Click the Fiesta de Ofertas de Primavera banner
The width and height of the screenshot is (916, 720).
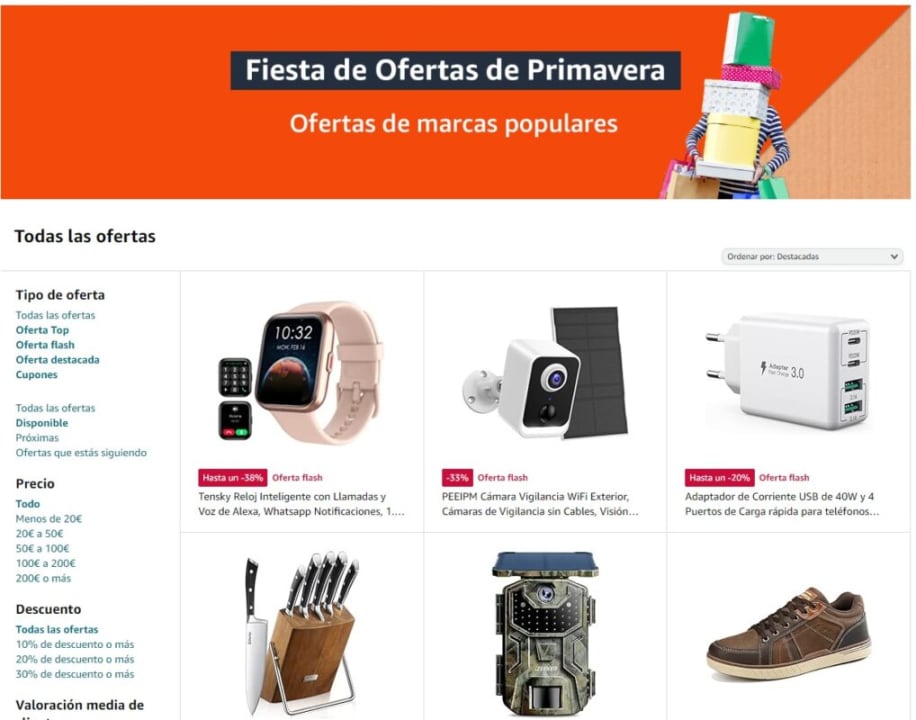(456, 102)
